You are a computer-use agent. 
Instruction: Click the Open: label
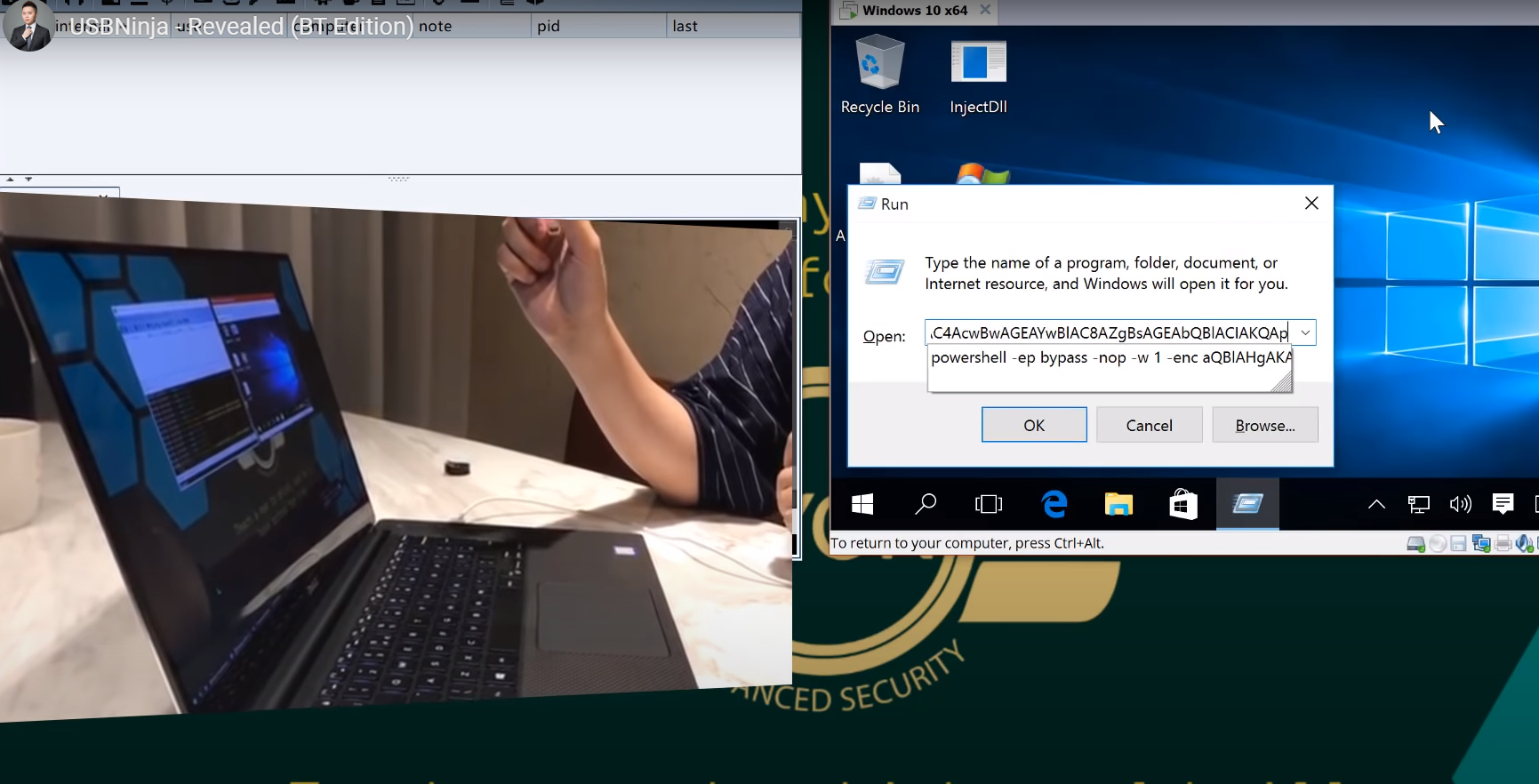[884, 336]
